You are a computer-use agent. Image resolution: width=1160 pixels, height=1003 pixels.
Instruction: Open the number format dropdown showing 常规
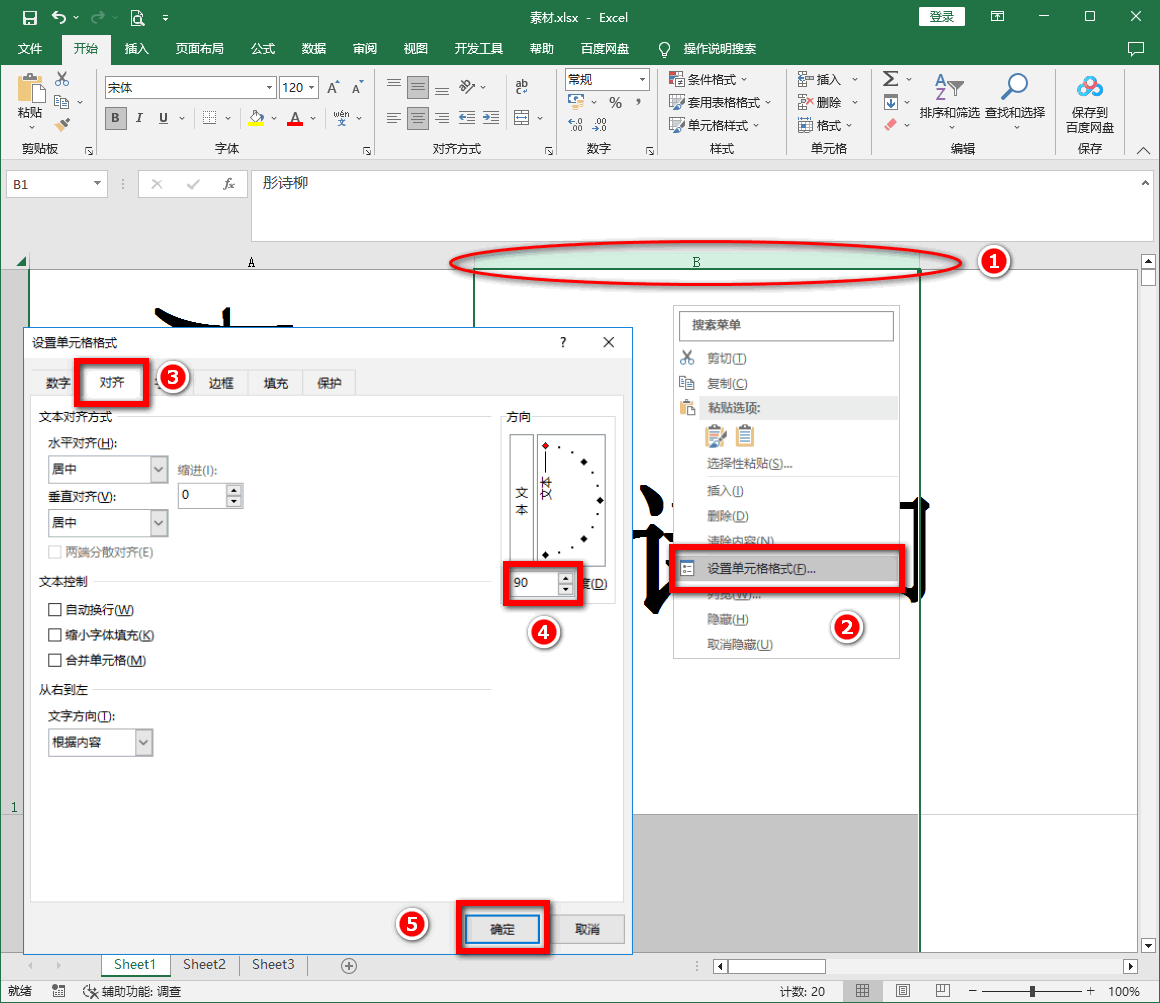pyautogui.click(x=642, y=79)
